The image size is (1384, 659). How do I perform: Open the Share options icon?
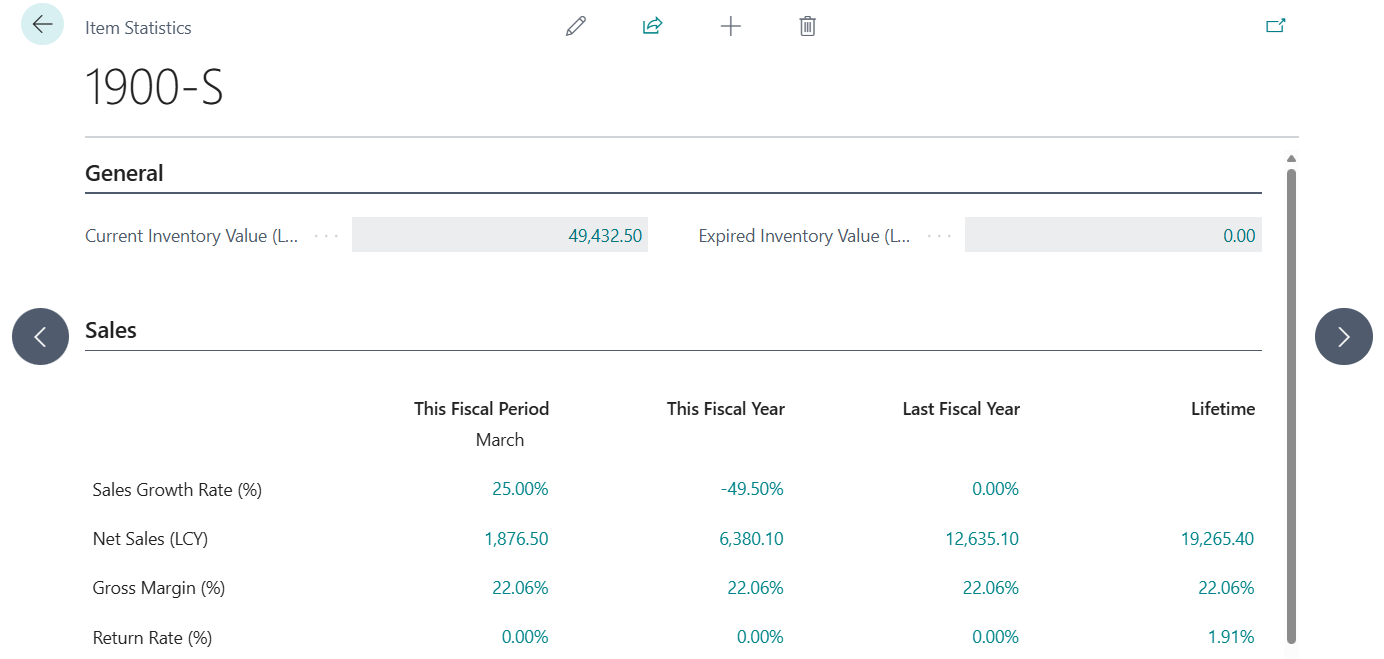tap(652, 25)
